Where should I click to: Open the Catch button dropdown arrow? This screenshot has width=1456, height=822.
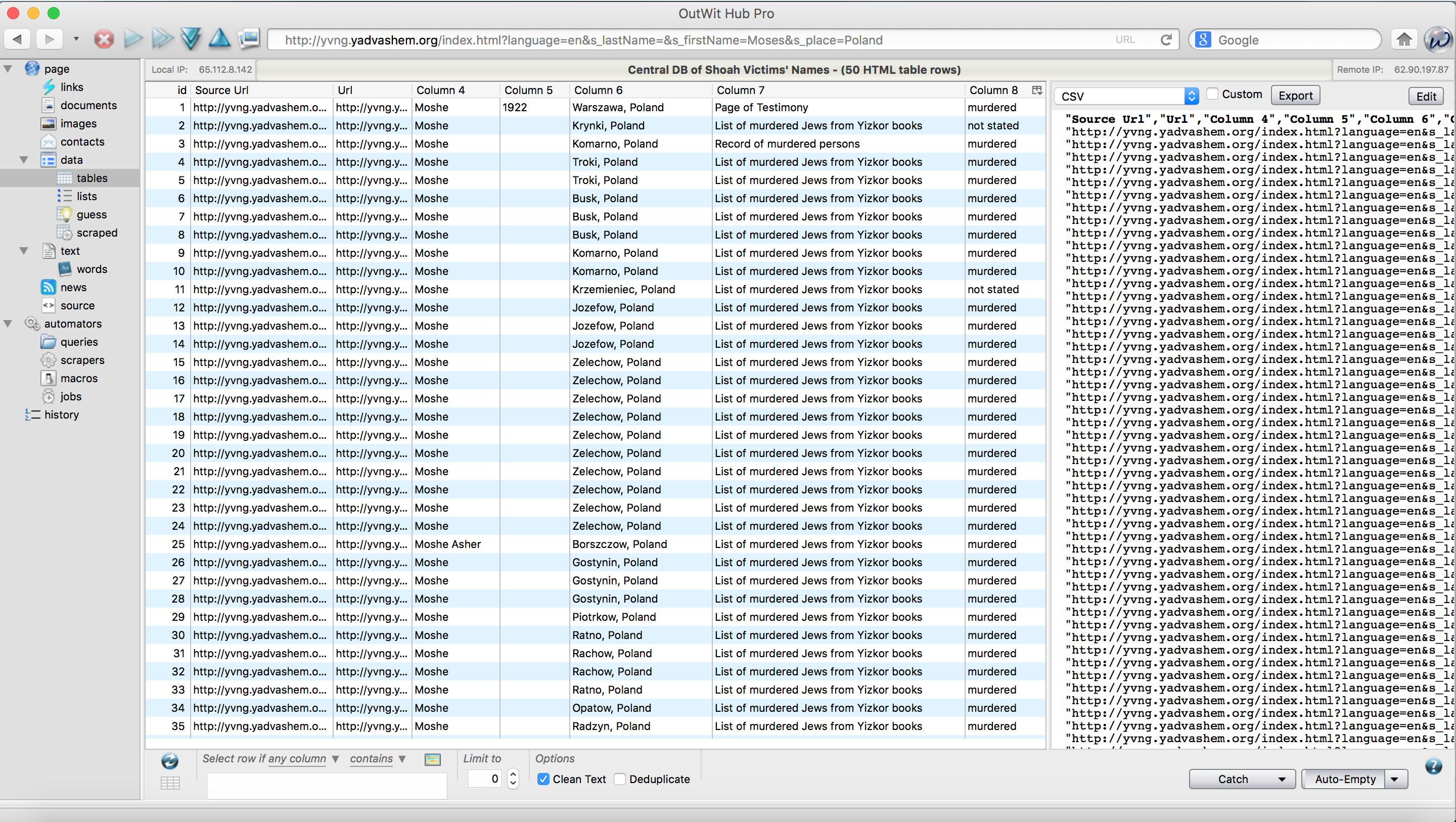[1282, 779]
